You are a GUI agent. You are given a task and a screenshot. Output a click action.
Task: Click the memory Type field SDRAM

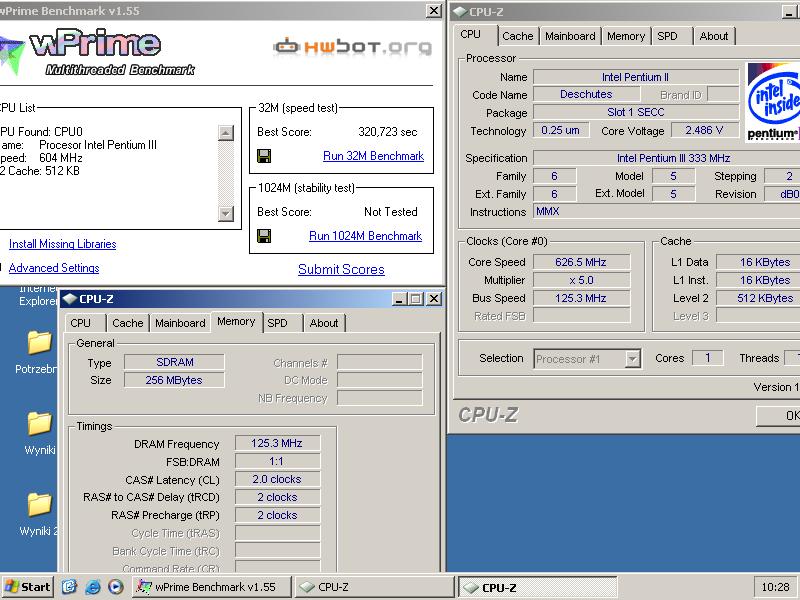tap(174, 362)
